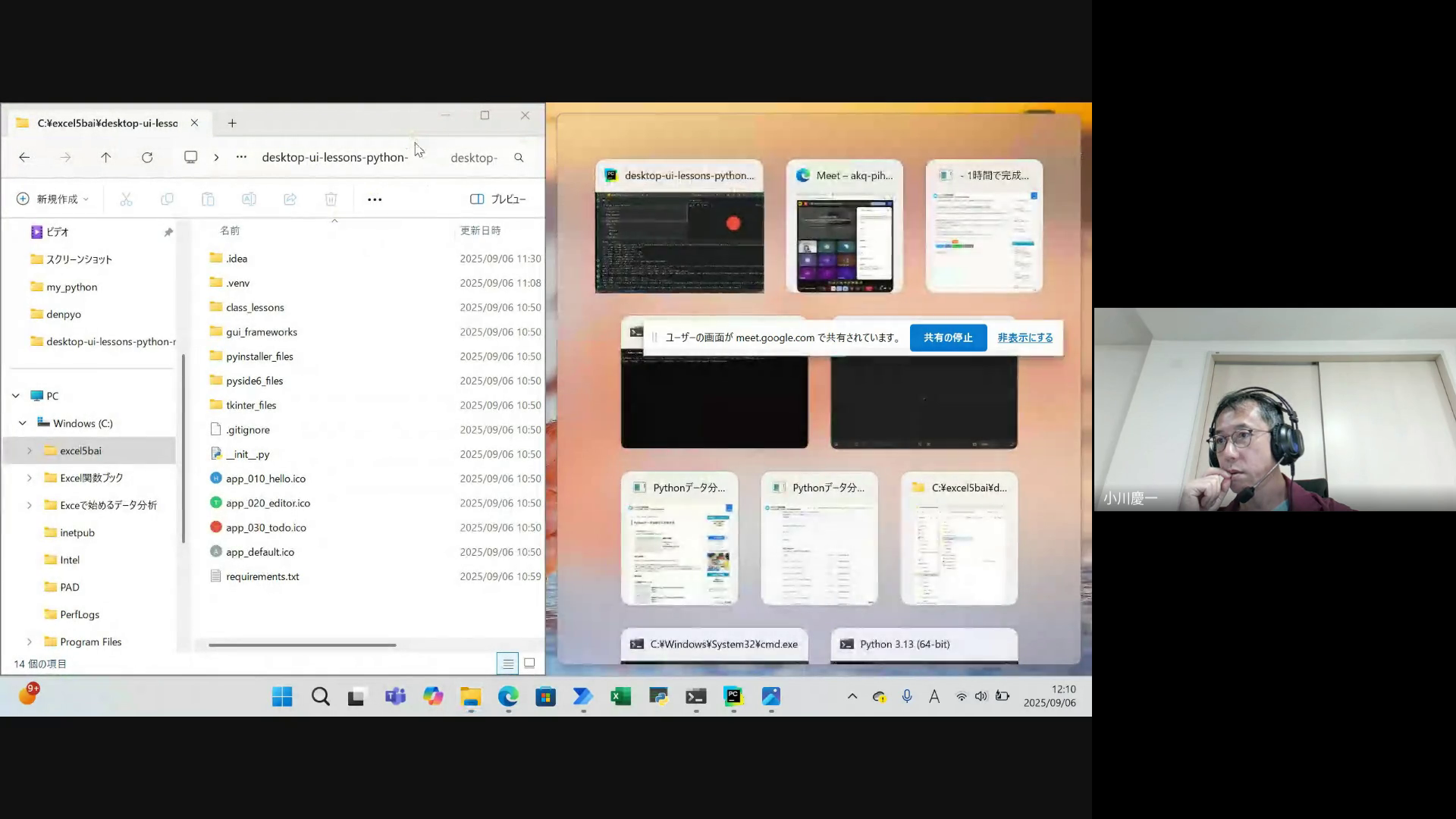Expand the excel5bai folder tree node
Screen dimensions: 1456x819
30,450
